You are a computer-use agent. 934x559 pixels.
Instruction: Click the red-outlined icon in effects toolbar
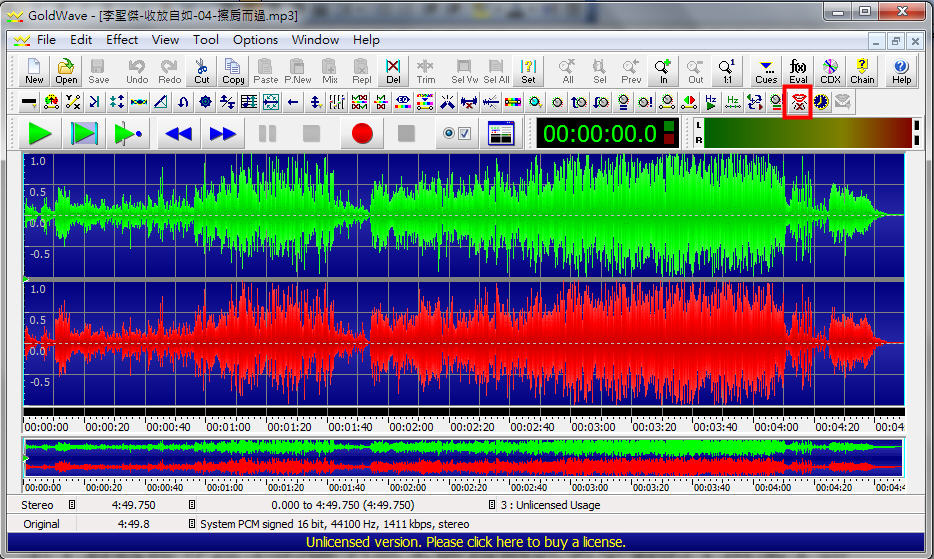coord(798,102)
